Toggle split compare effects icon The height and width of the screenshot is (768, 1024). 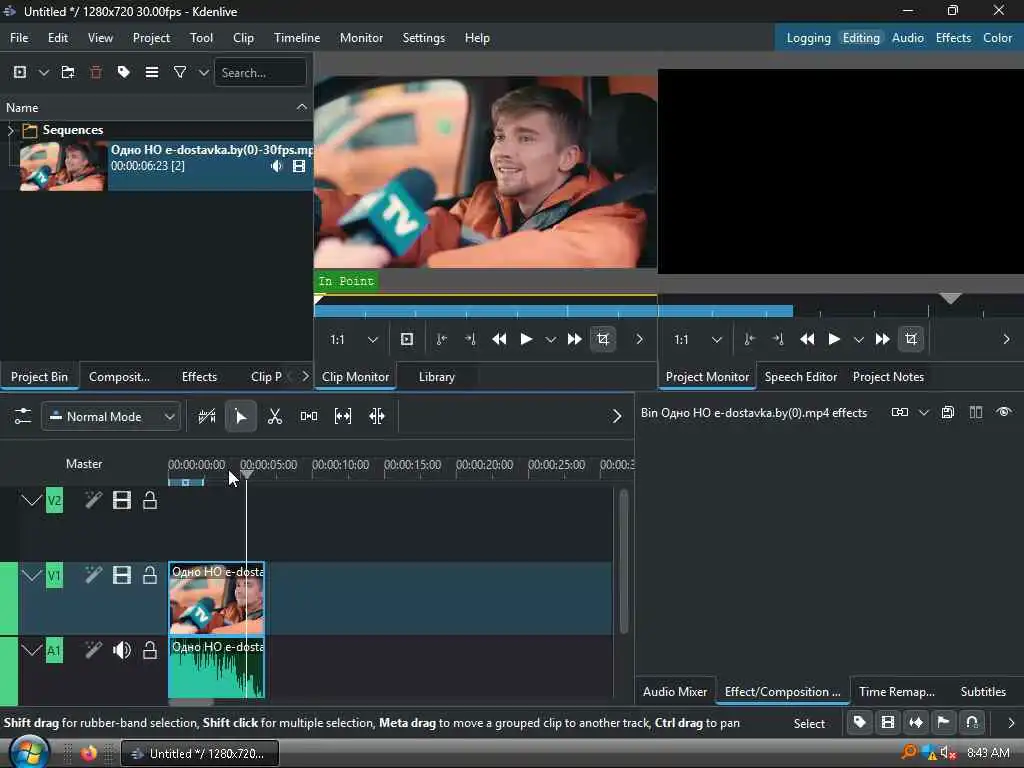tap(976, 413)
